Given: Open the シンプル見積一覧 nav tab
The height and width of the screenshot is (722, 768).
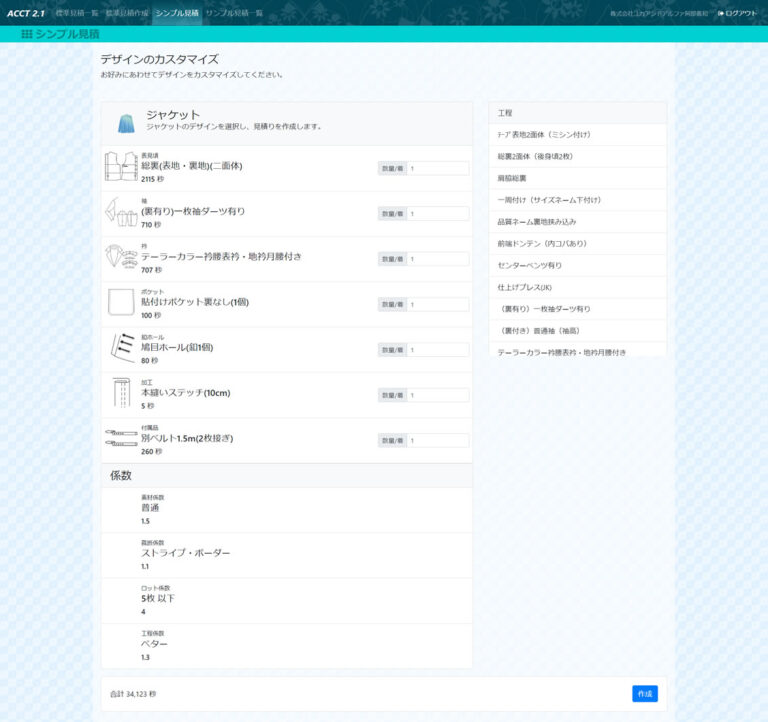Looking at the screenshot, I should coord(234,13).
